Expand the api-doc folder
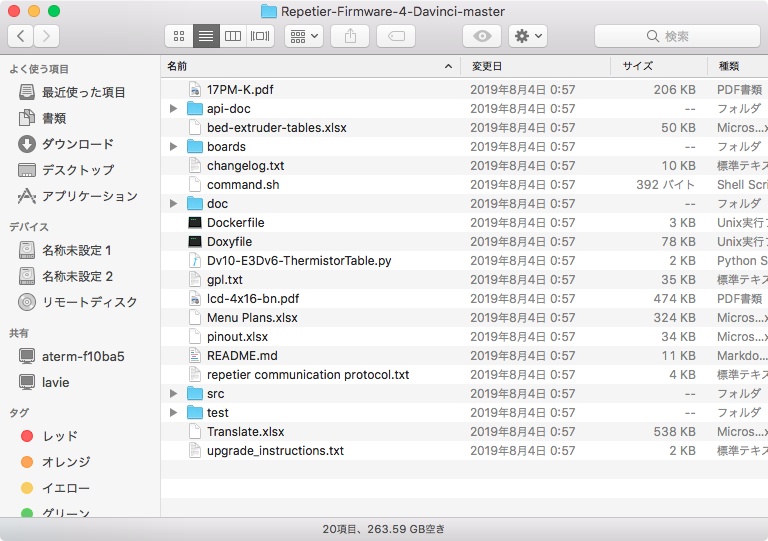Screen dimensions: 768x541 pos(173,109)
